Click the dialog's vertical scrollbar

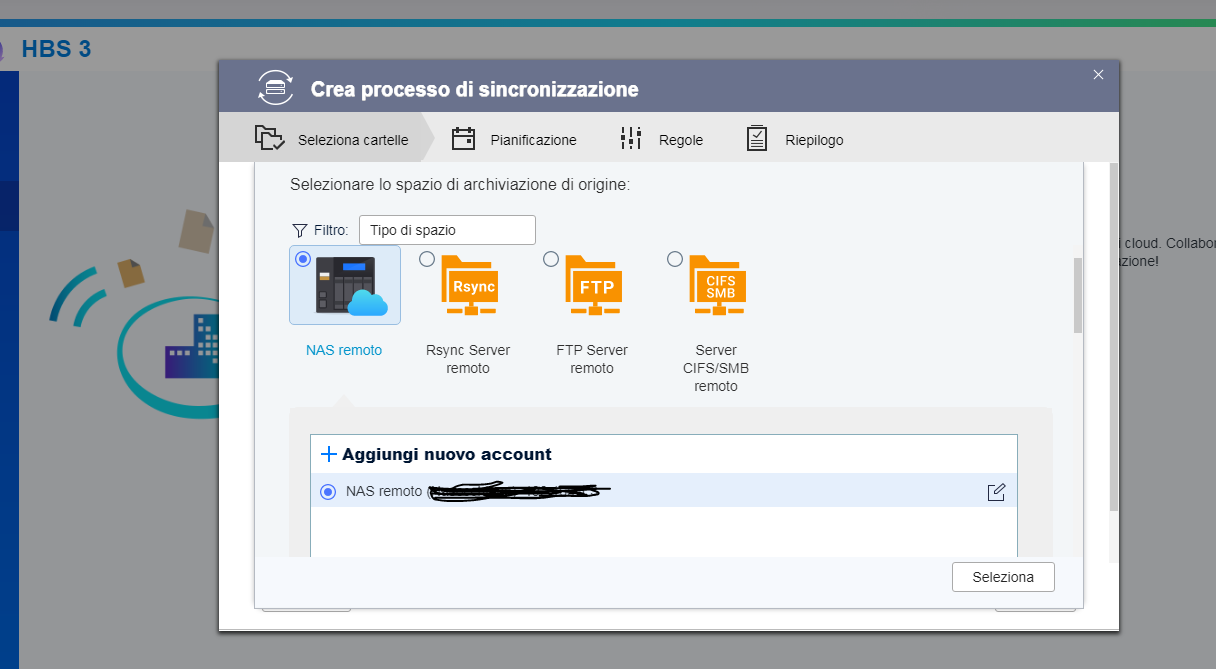coord(1077,295)
